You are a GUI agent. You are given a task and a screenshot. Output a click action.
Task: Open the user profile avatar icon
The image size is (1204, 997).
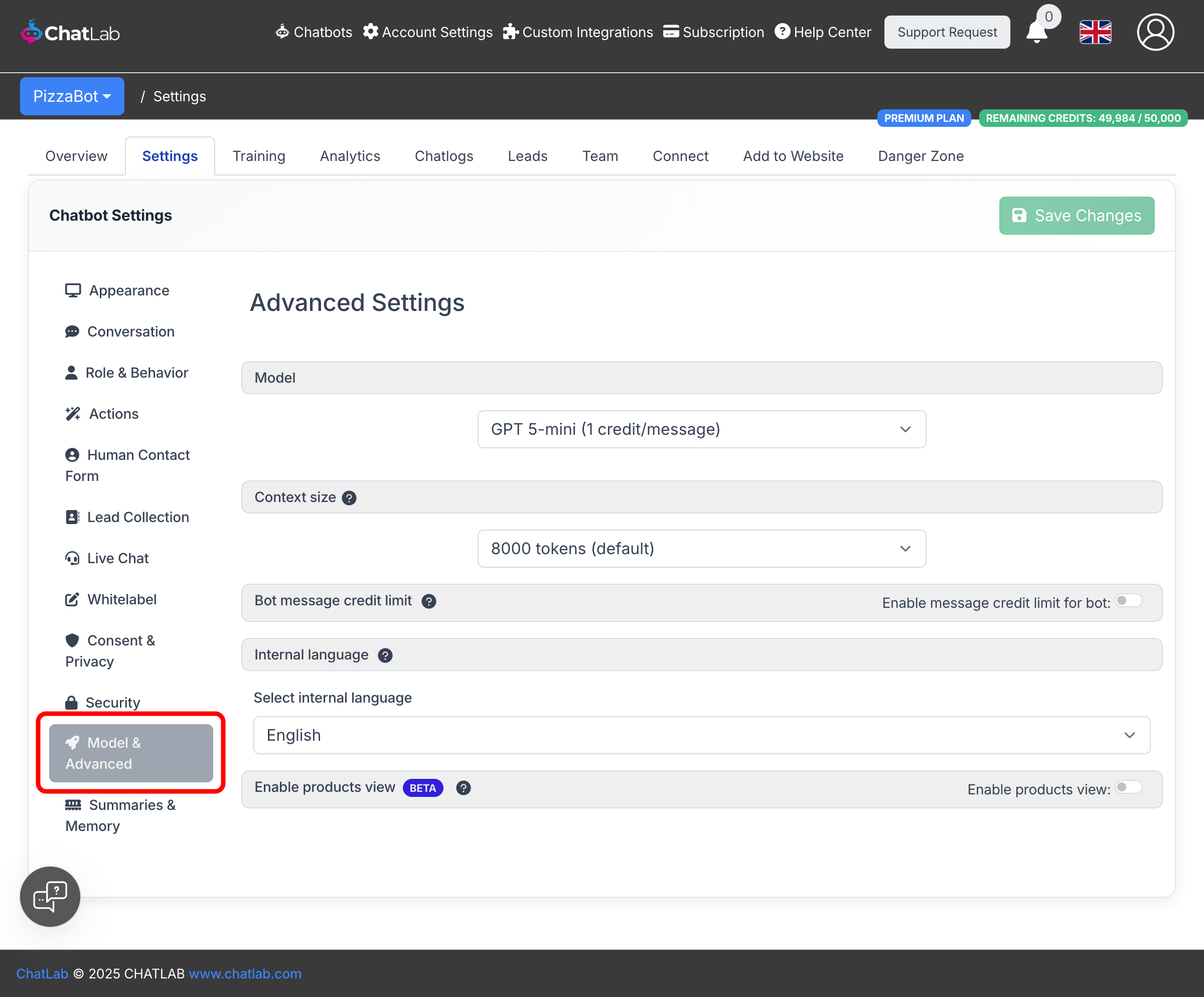pyautogui.click(x=1155, y=32)
